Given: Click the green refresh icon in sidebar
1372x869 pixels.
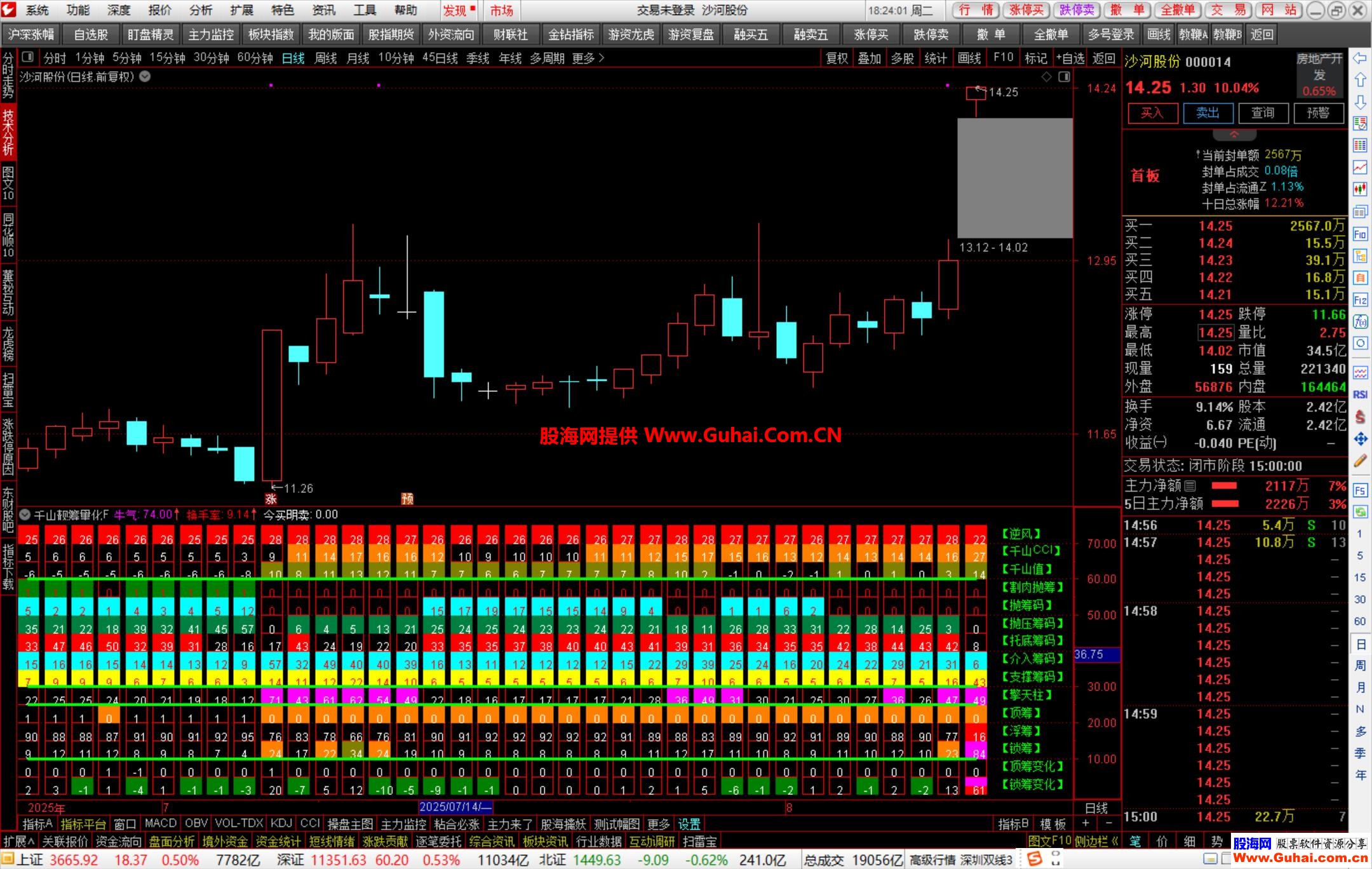Looking at the screenshot, I should pyautogui.click(x=1360, y=512).
